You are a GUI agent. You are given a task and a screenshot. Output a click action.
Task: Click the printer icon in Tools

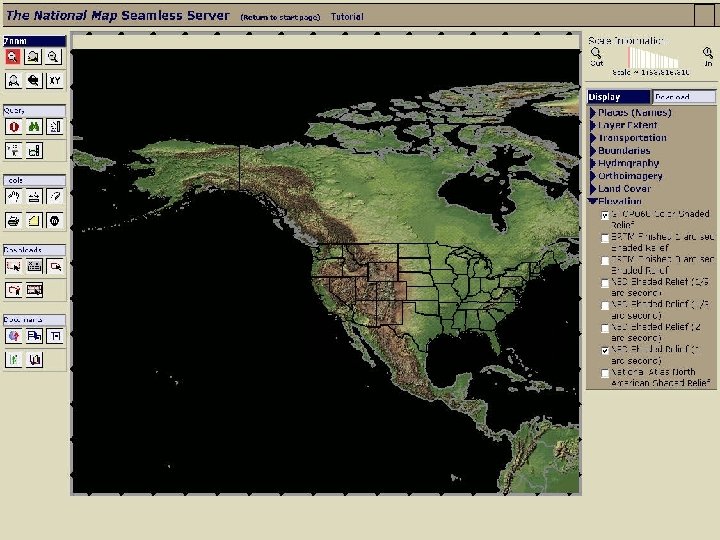coord(13,220)
